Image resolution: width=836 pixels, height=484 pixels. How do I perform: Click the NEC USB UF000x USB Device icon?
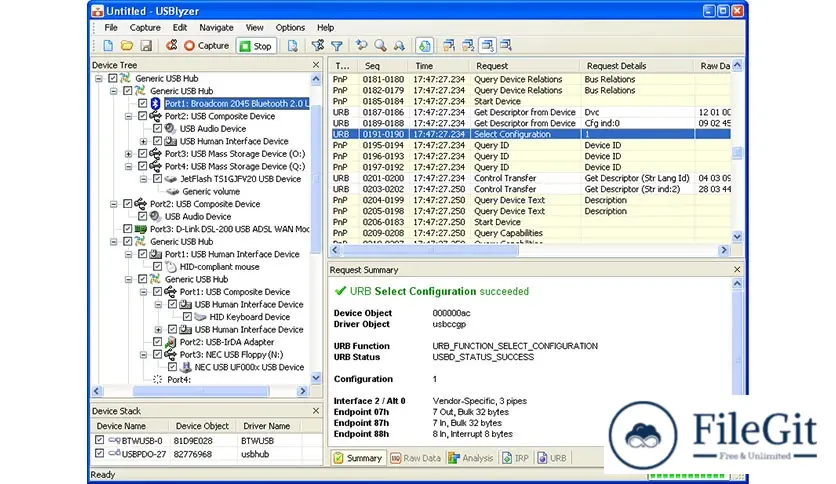tap(186, 367)
